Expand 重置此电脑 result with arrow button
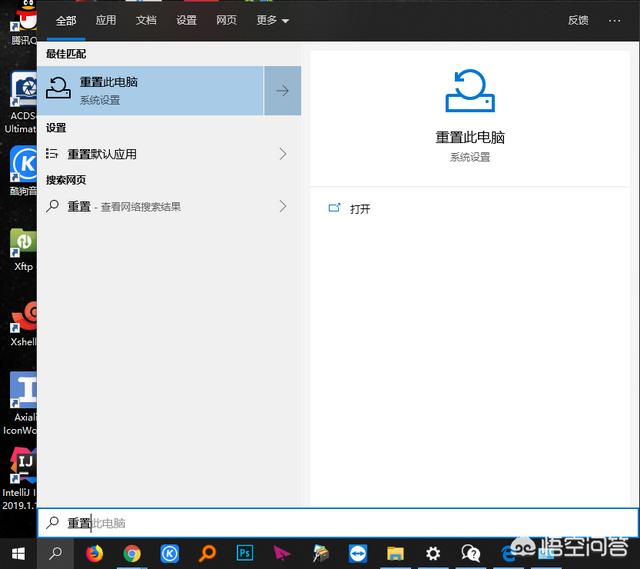Viewport: 640px width, 569px height. pyautogui.click(x=282, y=90)
